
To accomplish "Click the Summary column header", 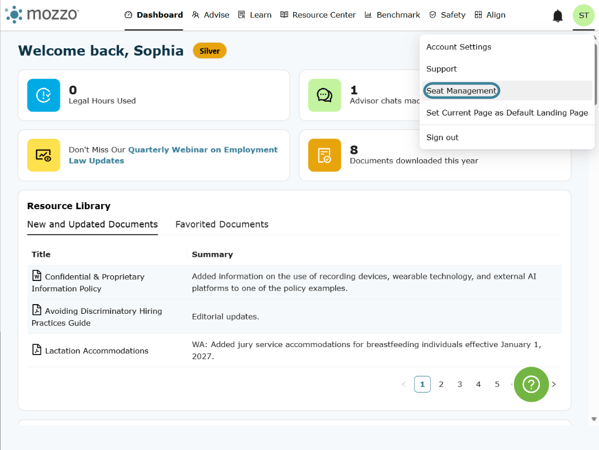I will (x=212, y=254).
